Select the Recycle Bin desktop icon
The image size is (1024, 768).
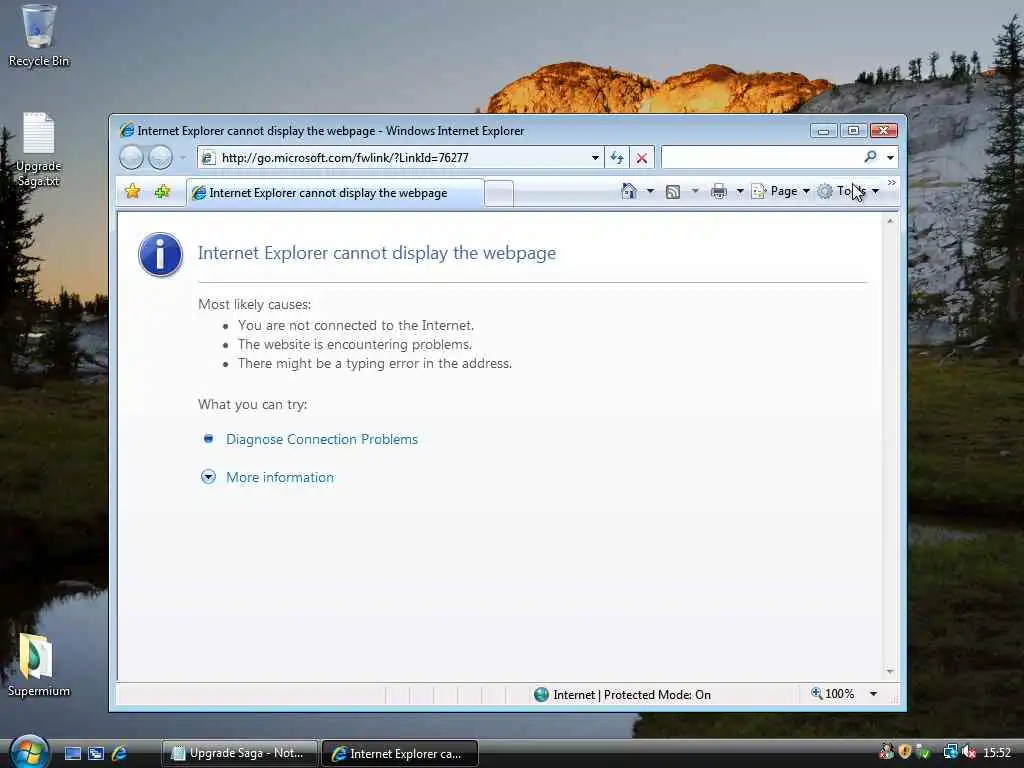click(x=39, y=36)
